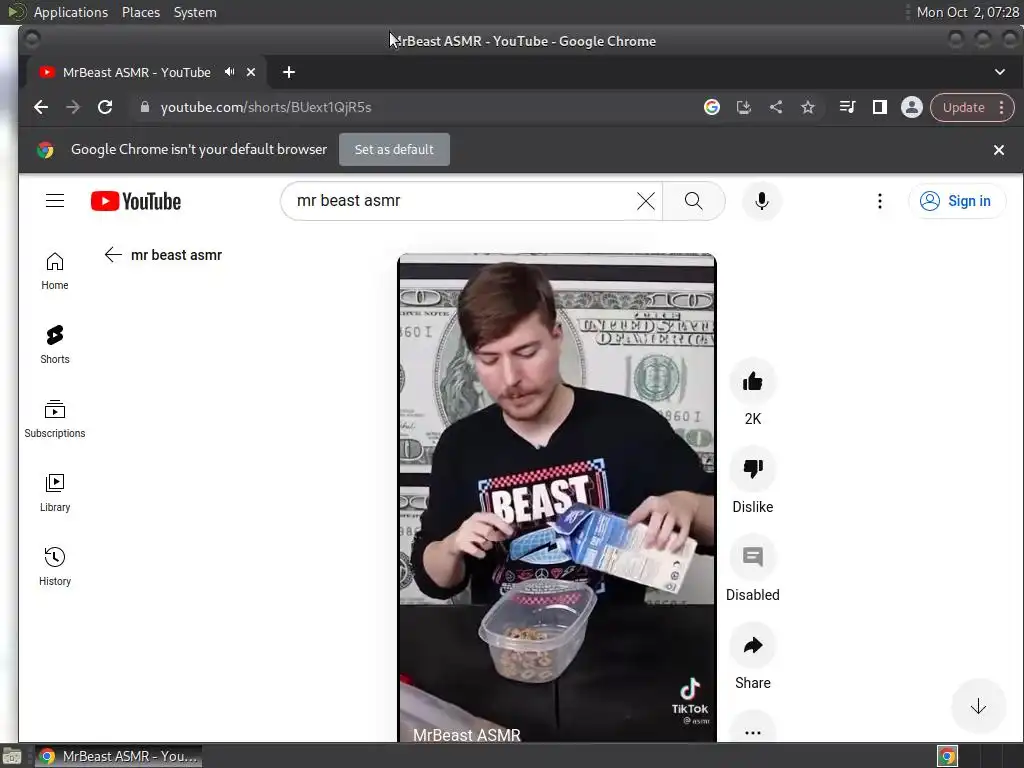Mute tab via speaker icon on tab
This screenshot has width=1024, height=768.
(x=229, y=72)
